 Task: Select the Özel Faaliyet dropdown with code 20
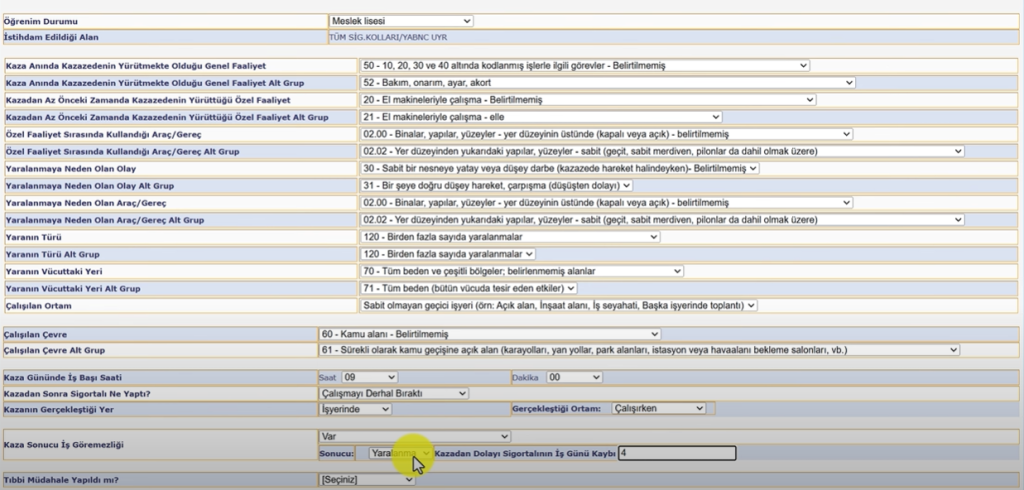588,100
